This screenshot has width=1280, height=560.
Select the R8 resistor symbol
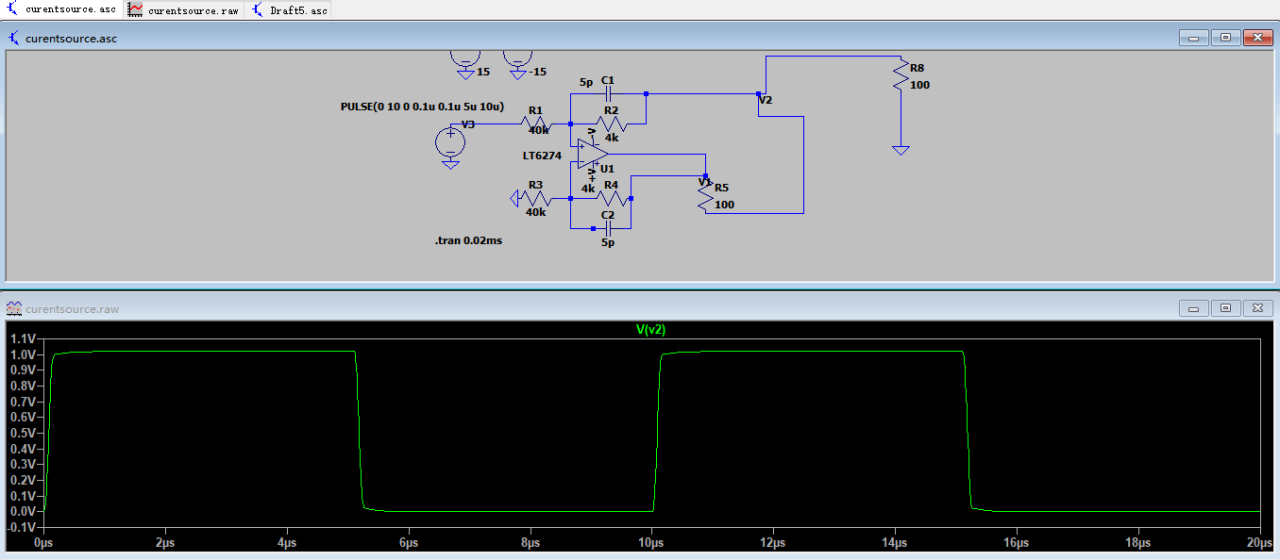tap(901, 76)
